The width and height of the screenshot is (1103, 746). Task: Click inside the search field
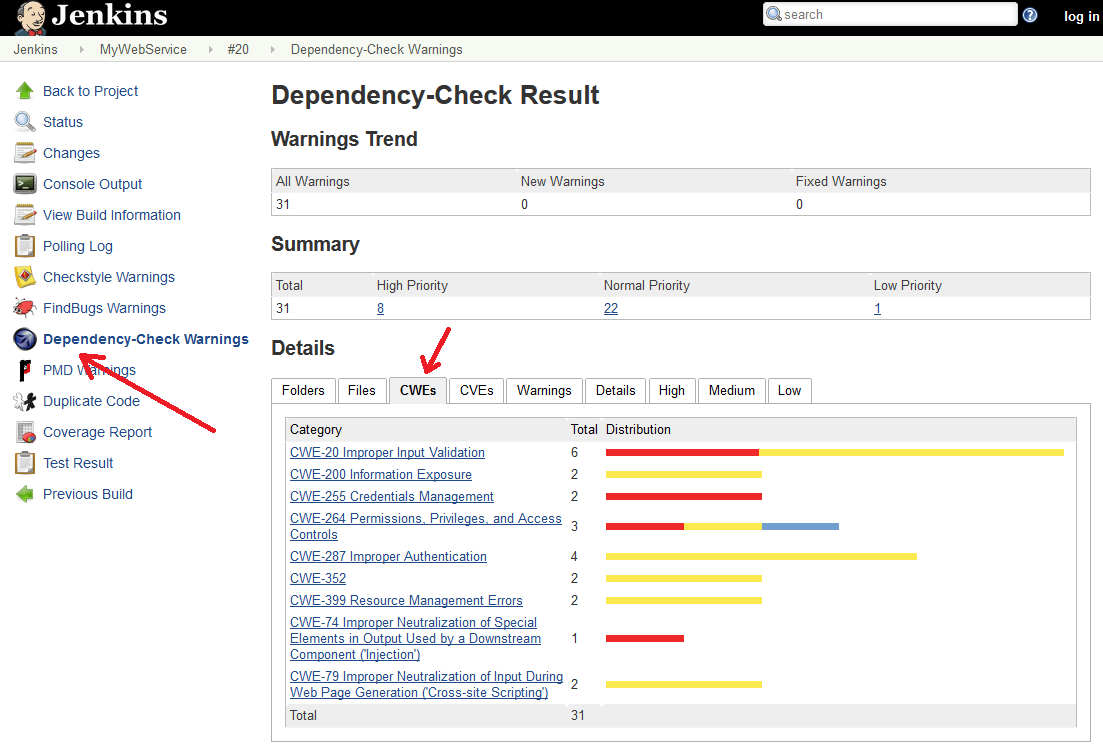tap(890, 14)
